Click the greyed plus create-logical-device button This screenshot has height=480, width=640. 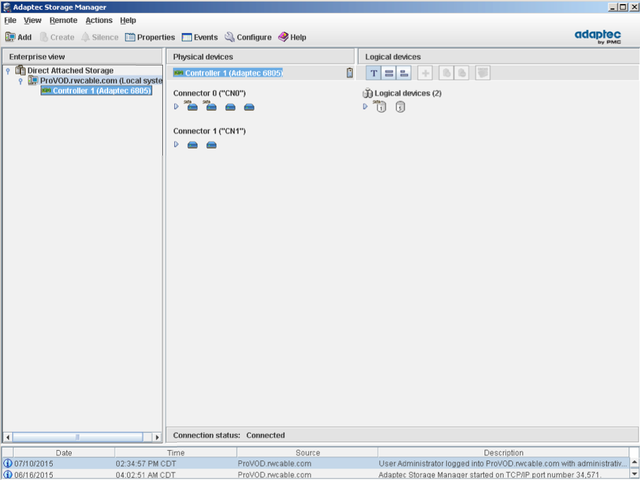[425, 73]
